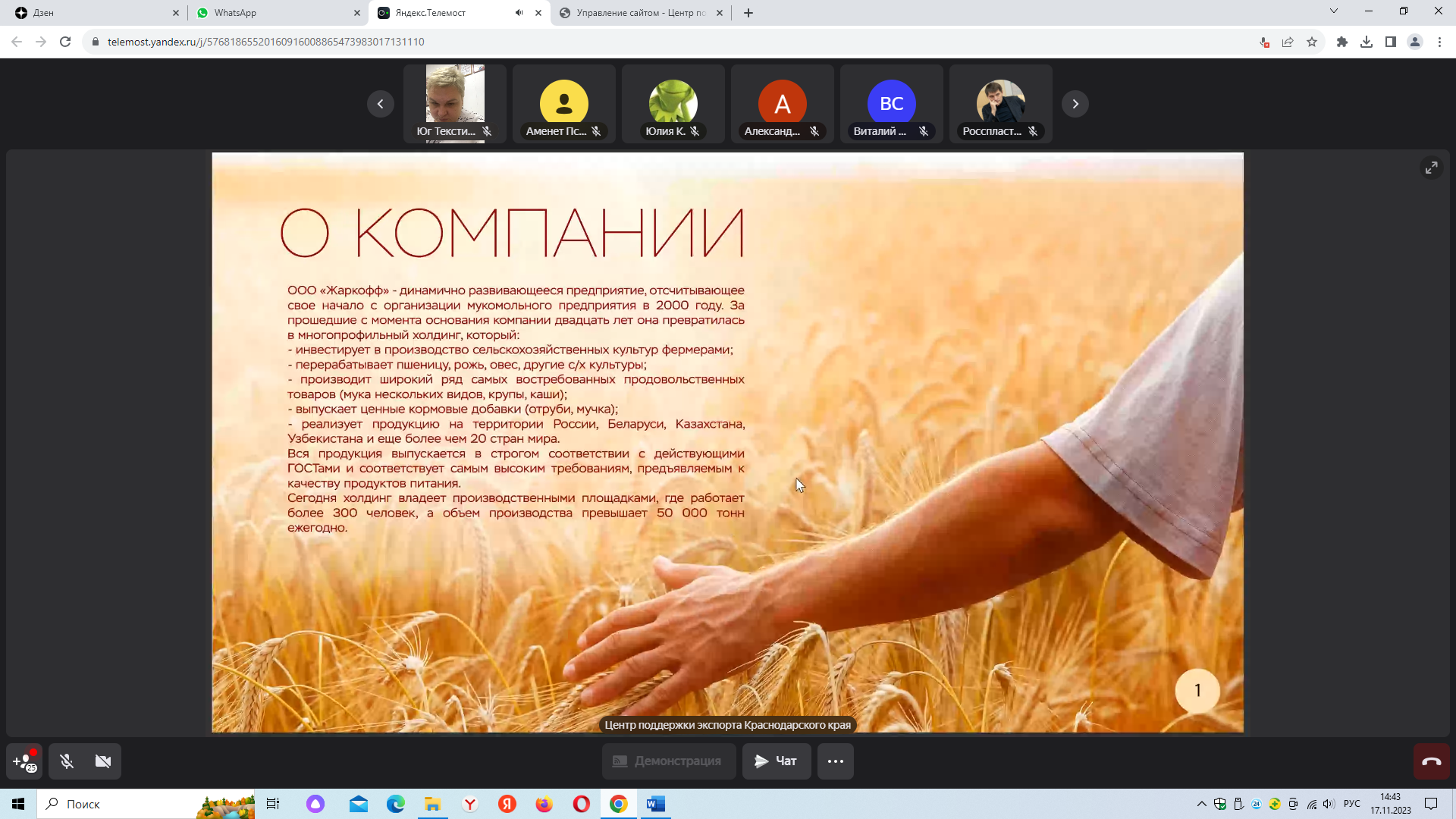Show previous participants in the strip

[x=381, y=104]
